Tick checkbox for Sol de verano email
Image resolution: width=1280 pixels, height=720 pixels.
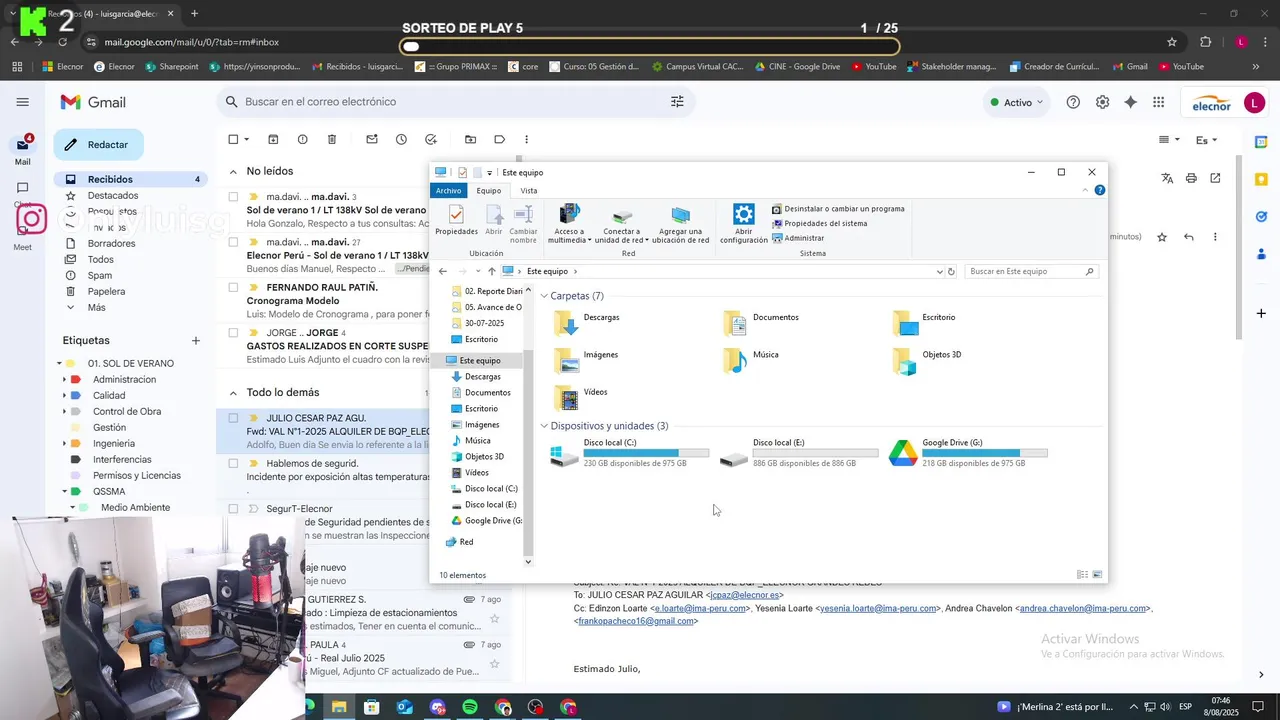click(x=233, y=197)
